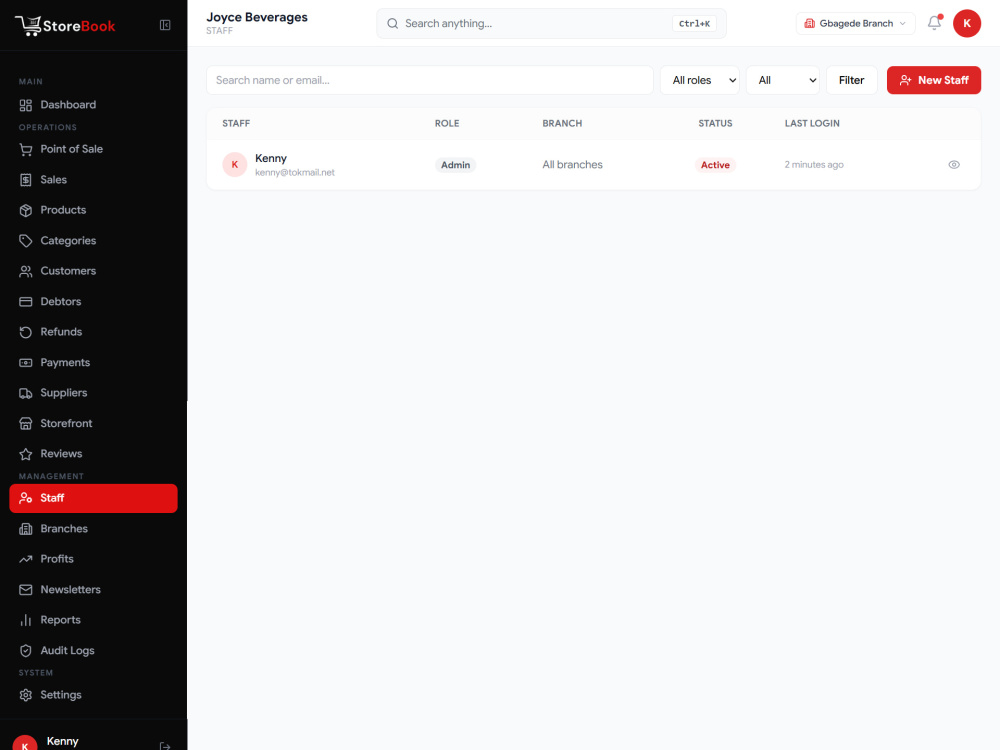Open the All roles dropdown
Viewport: 1000px width, 750px height.
[700, 80]
